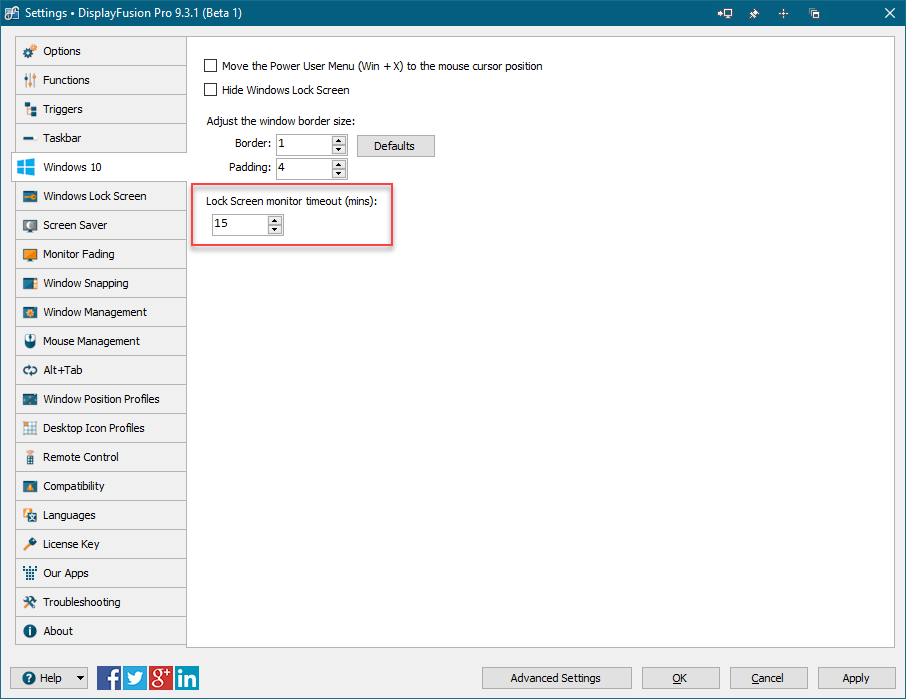Image resolution: width=906 pixels, height=699 pixels.
Task: Open the Troubleshooting settings tab
Action: (81, 602)
